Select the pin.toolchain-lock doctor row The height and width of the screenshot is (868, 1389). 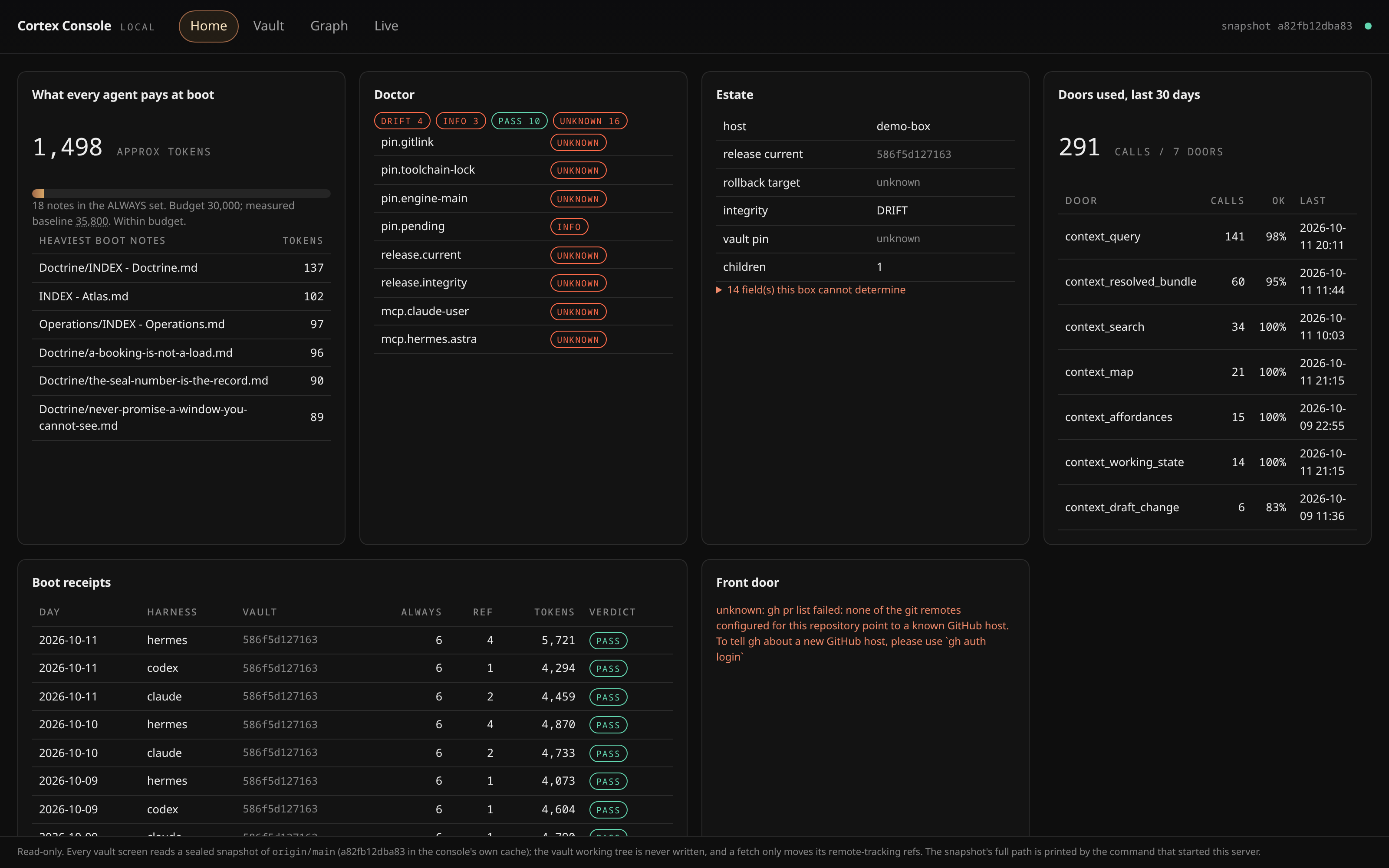[523, 170]
